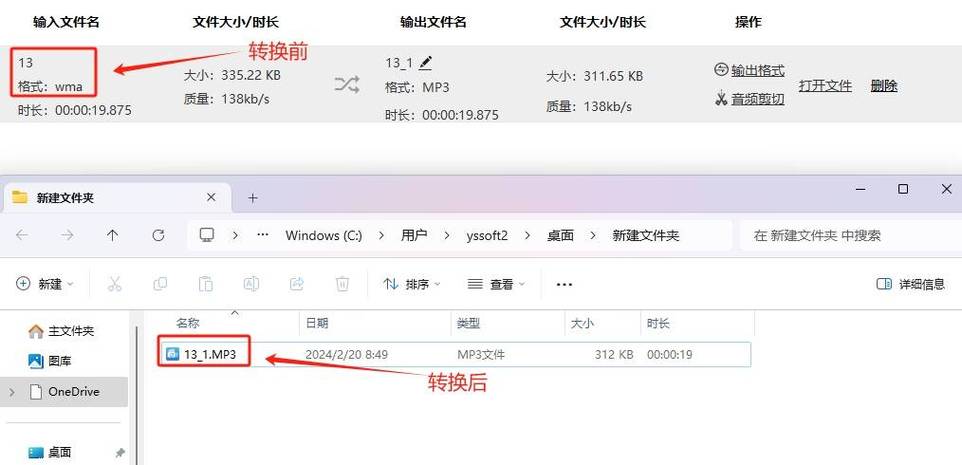Open the See more ellipsis menu
962x465 pixels.
pos(564,285)
